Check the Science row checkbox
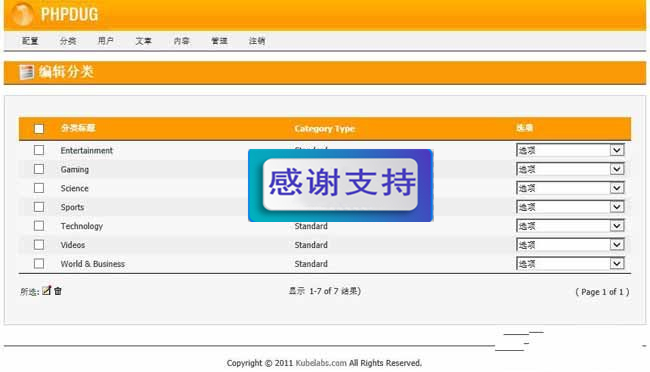The width and height of the screenshot is (650, 372). click(39, 188)
